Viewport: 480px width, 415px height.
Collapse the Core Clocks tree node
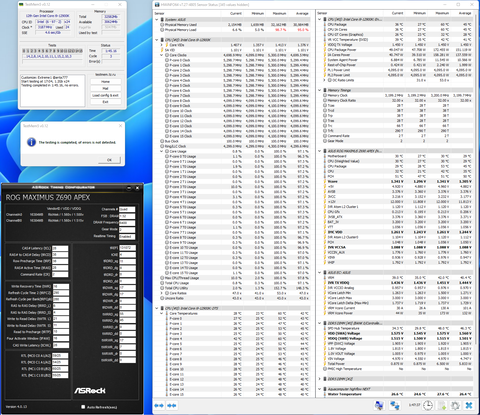coord(162,55)
